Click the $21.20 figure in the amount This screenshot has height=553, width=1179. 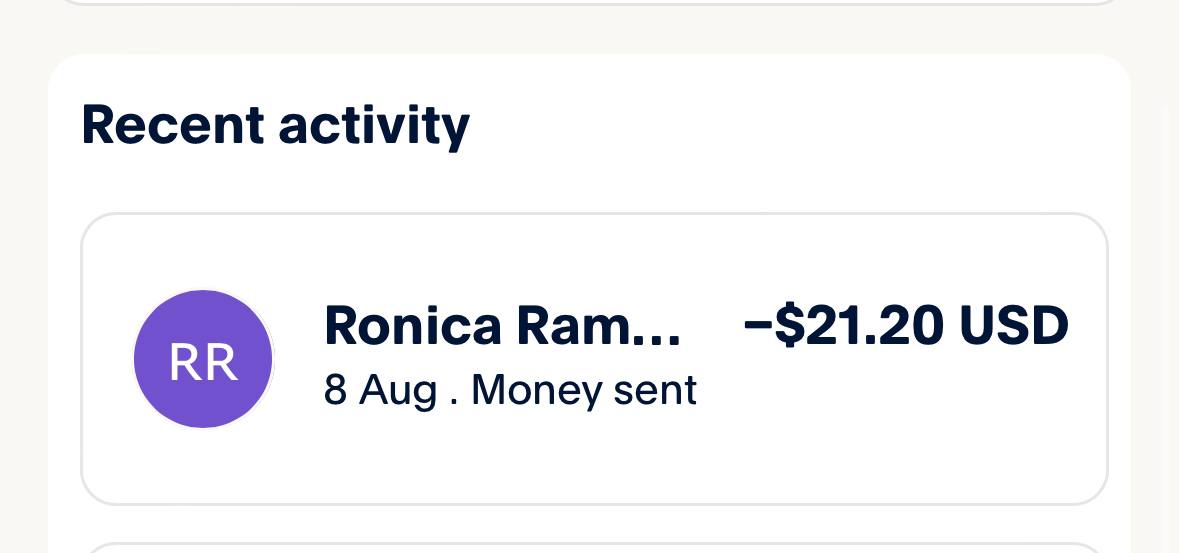[x=859, y=326]
